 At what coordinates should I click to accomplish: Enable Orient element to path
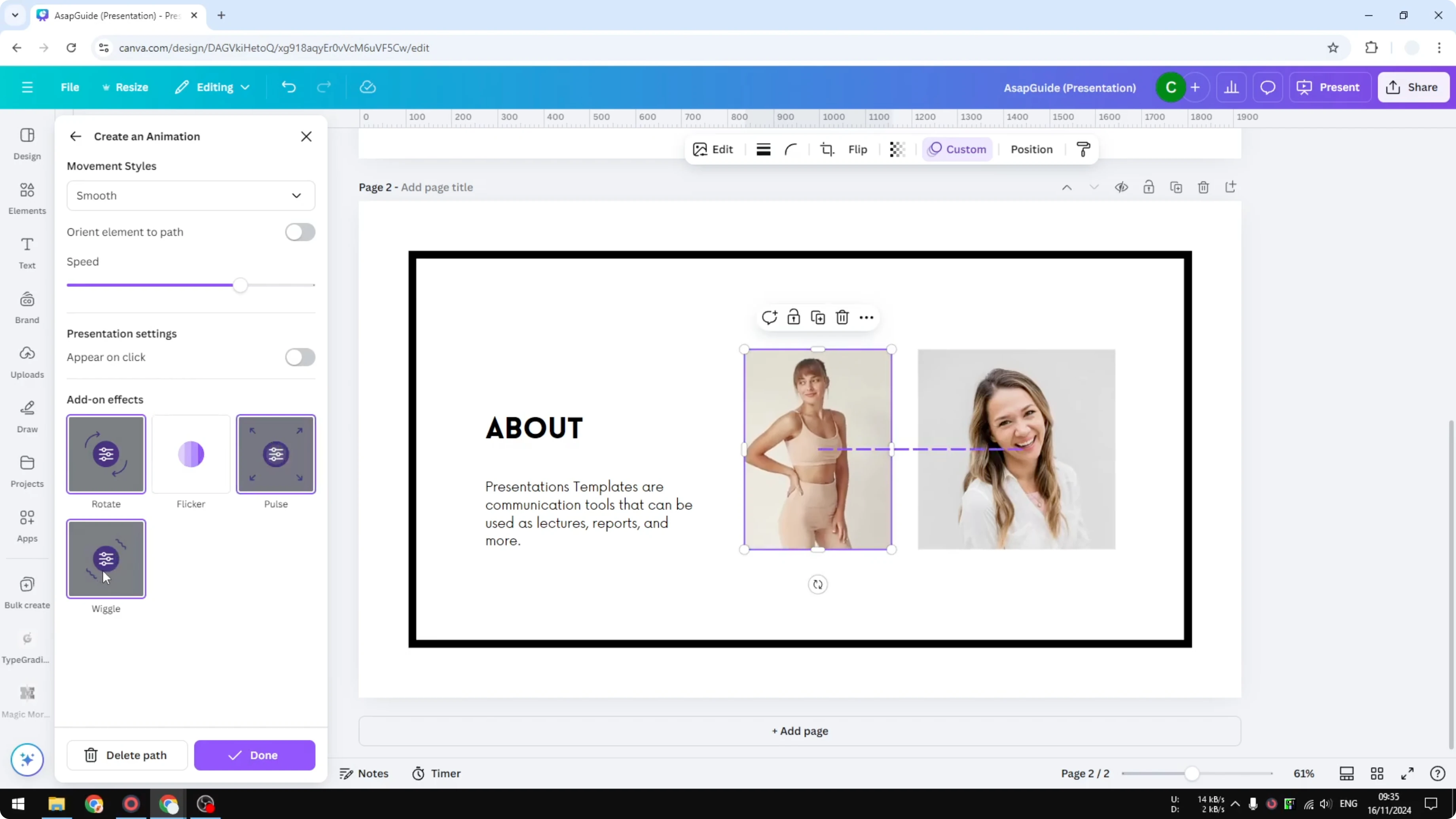(x=300, y=232)
